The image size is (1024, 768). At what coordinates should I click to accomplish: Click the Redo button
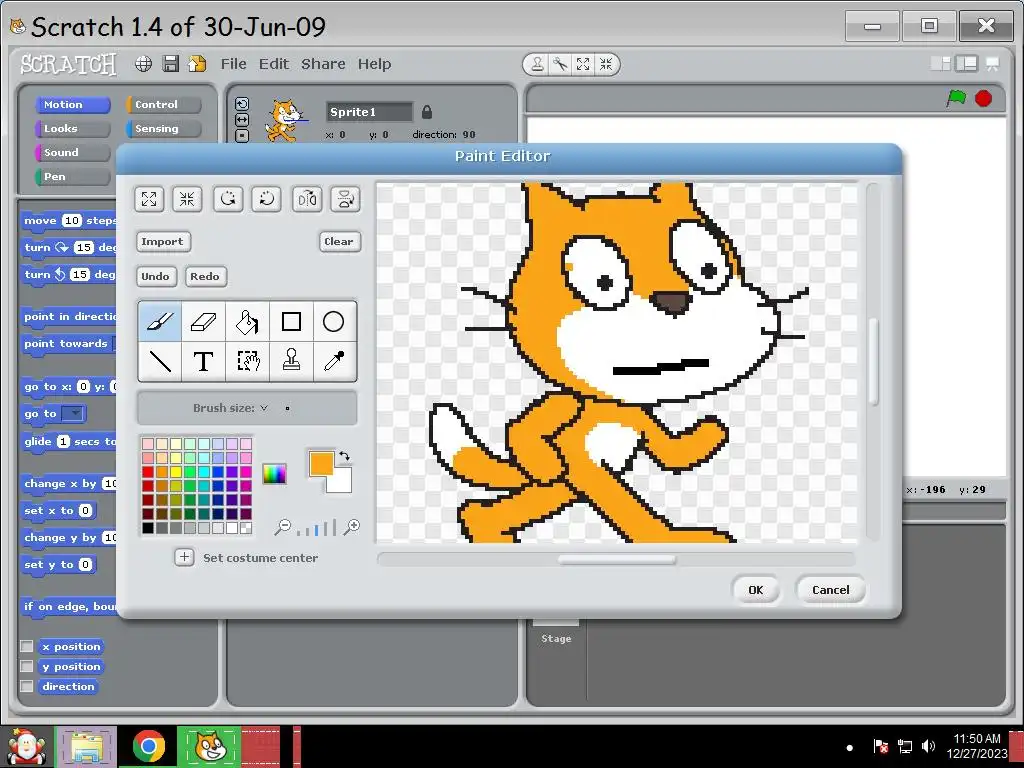tap(205, 276)
